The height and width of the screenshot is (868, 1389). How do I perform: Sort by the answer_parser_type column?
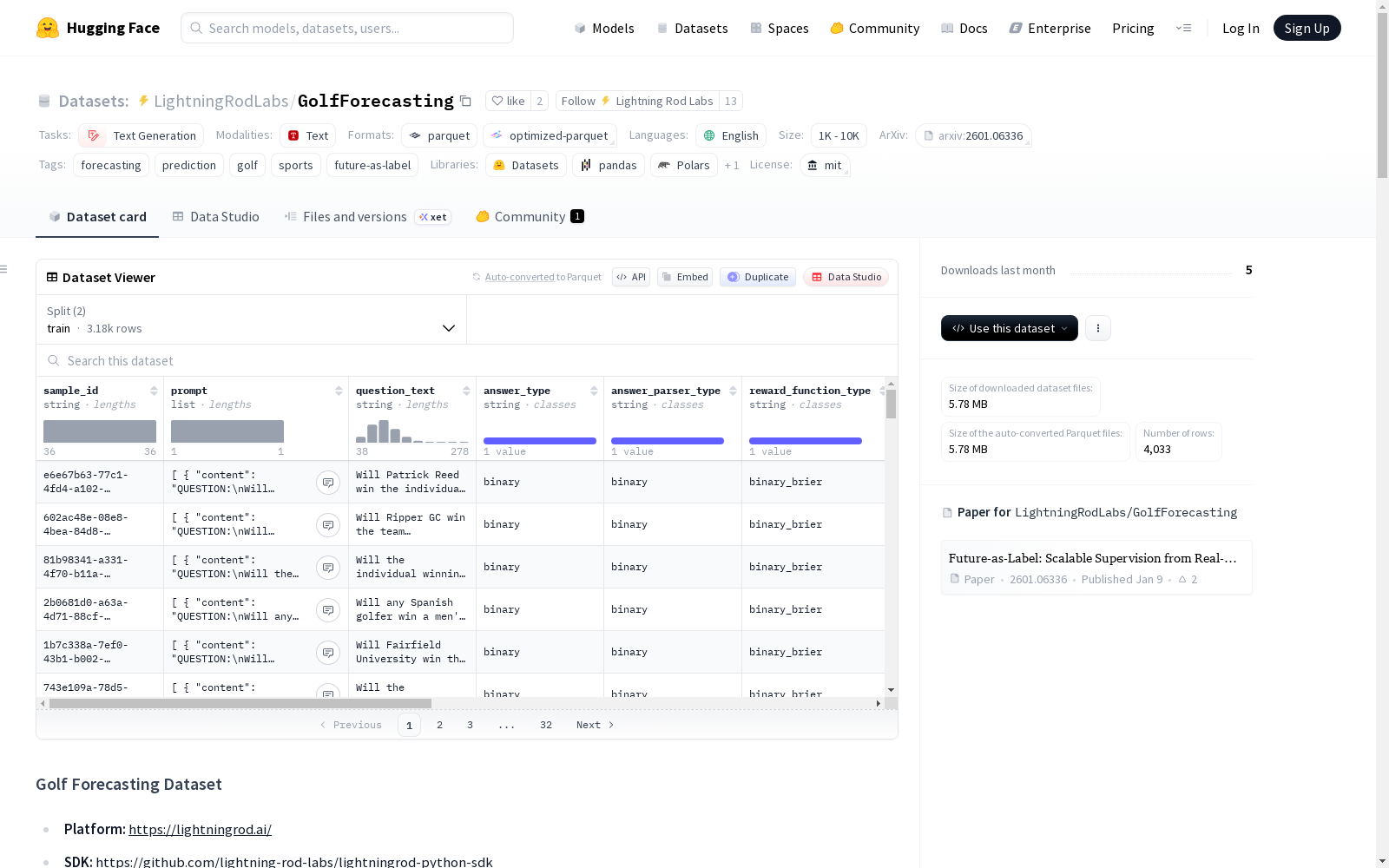(733, 391)
